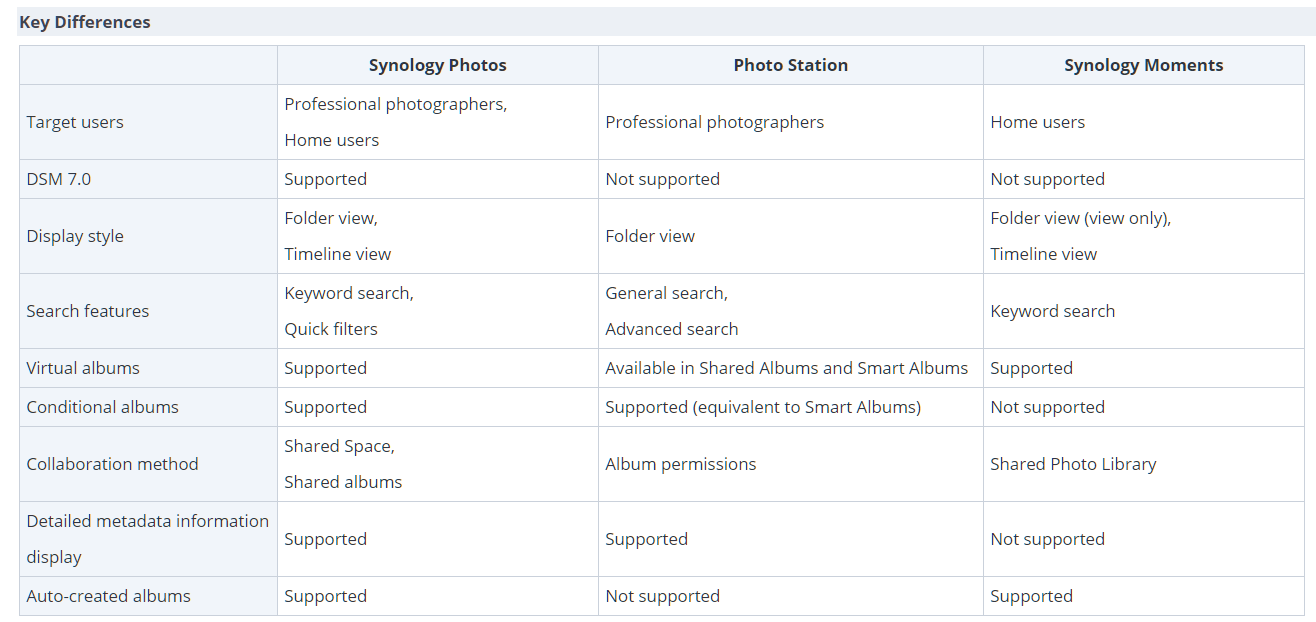The image size is (1316, 622).
Task: Select the Collaboration method row label
Action: [x=112, y=464]
